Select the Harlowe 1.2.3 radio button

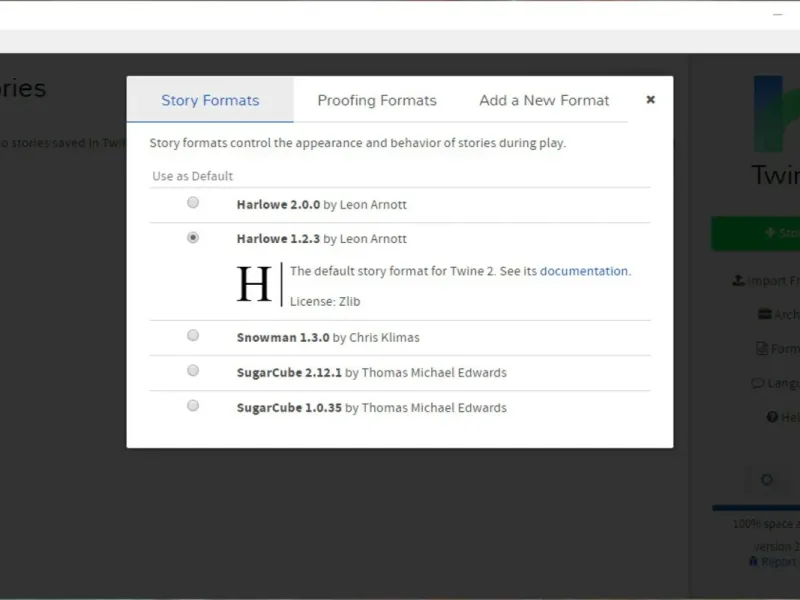(193, 237)
